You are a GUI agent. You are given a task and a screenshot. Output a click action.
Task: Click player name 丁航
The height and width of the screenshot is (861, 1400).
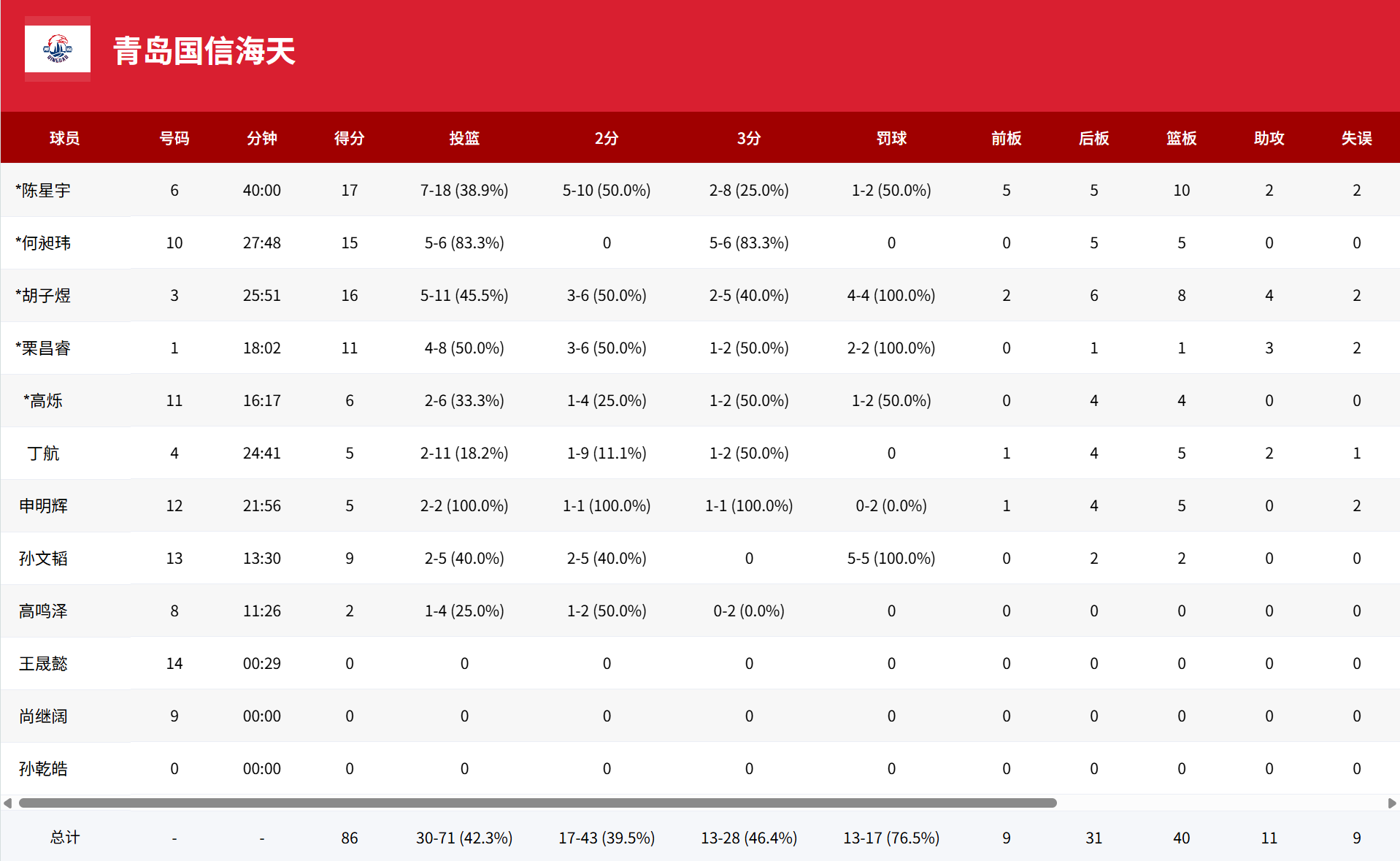coord(43,454)
